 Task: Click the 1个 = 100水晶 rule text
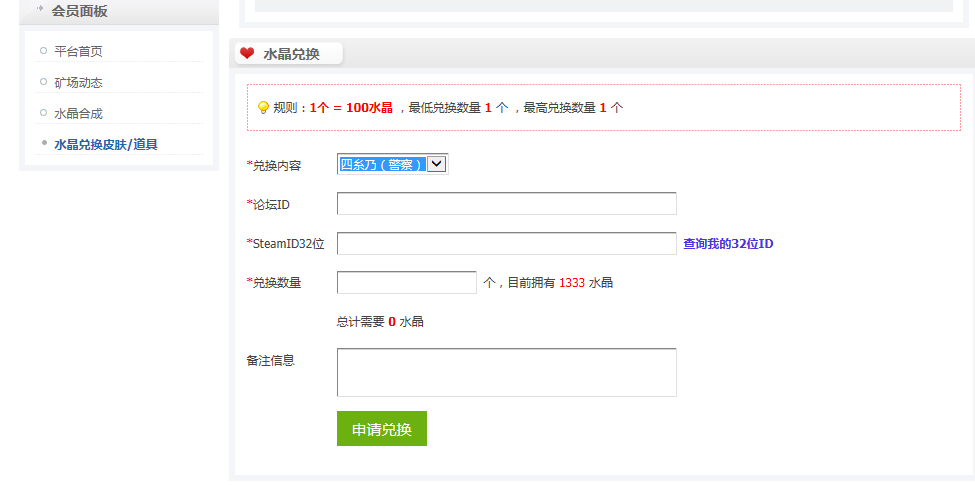click(x=351, y=108)
